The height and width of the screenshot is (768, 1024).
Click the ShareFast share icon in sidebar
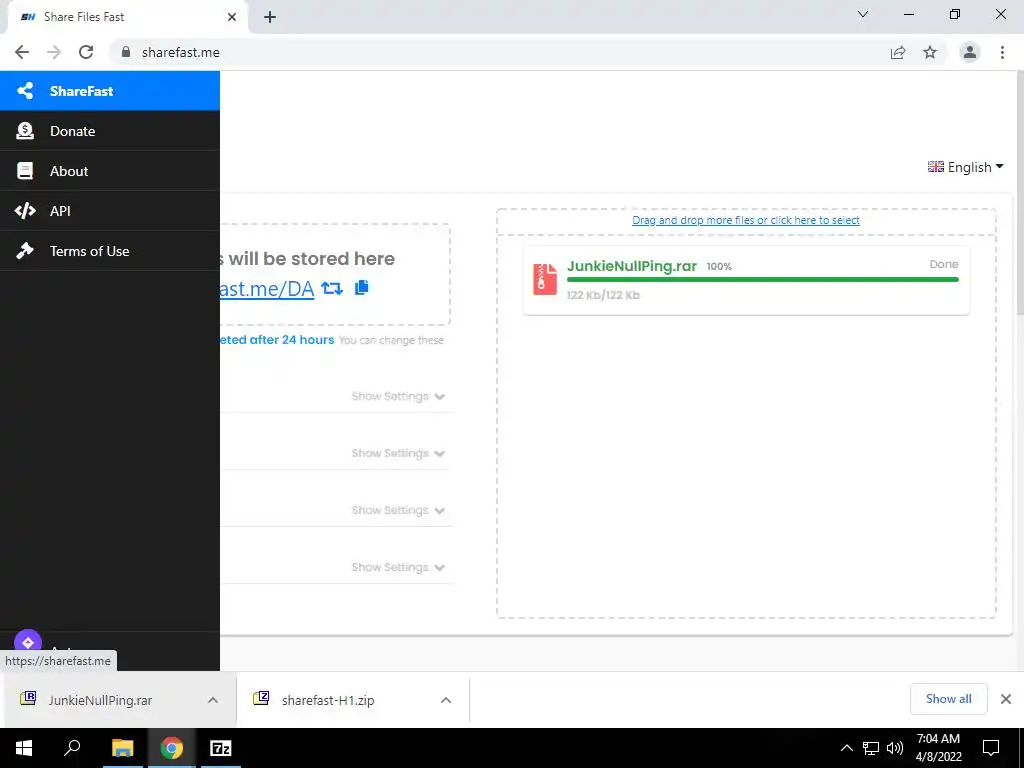click(x=25, y=91)
